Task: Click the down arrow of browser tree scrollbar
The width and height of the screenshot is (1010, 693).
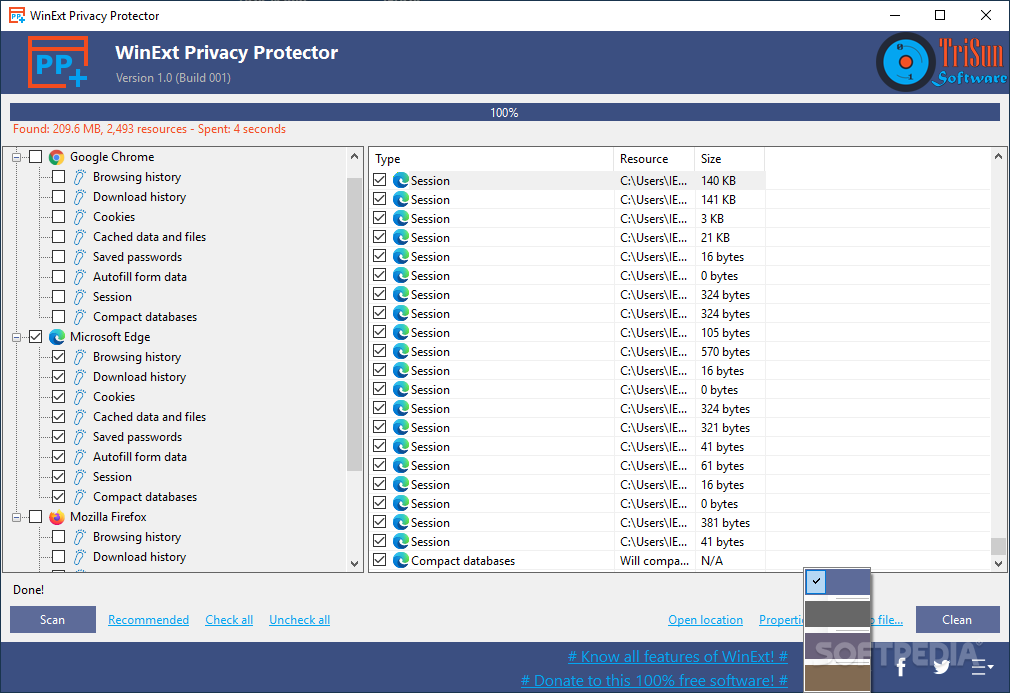Action: pos(354,563)
